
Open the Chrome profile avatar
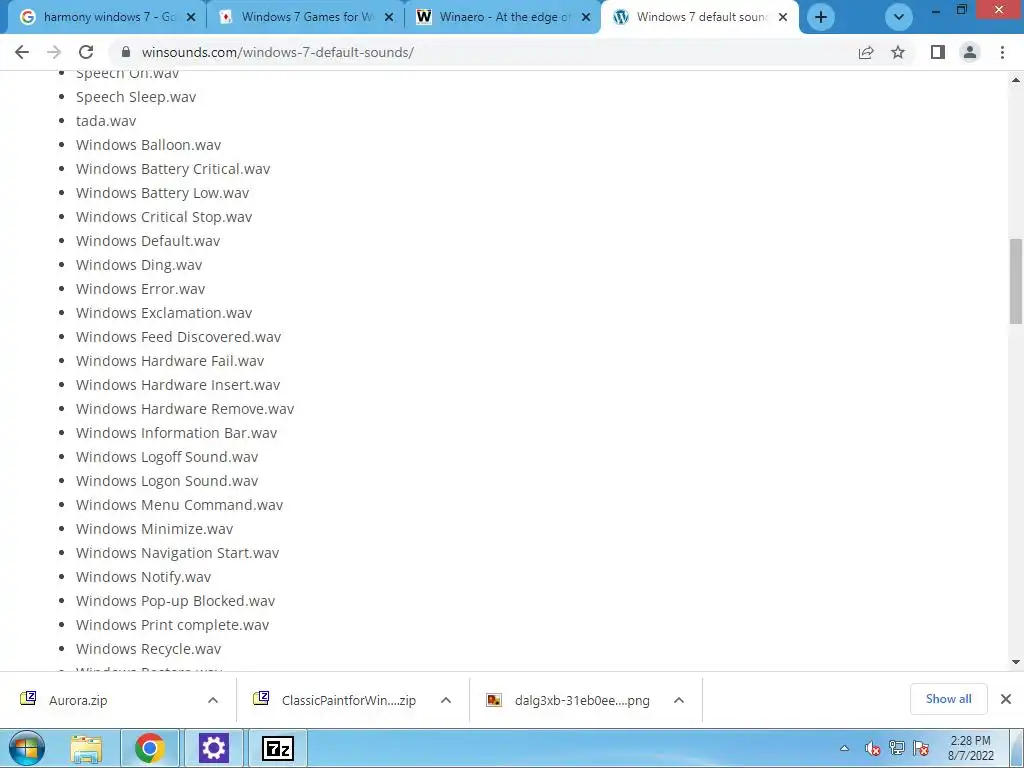tap(970, 52)
